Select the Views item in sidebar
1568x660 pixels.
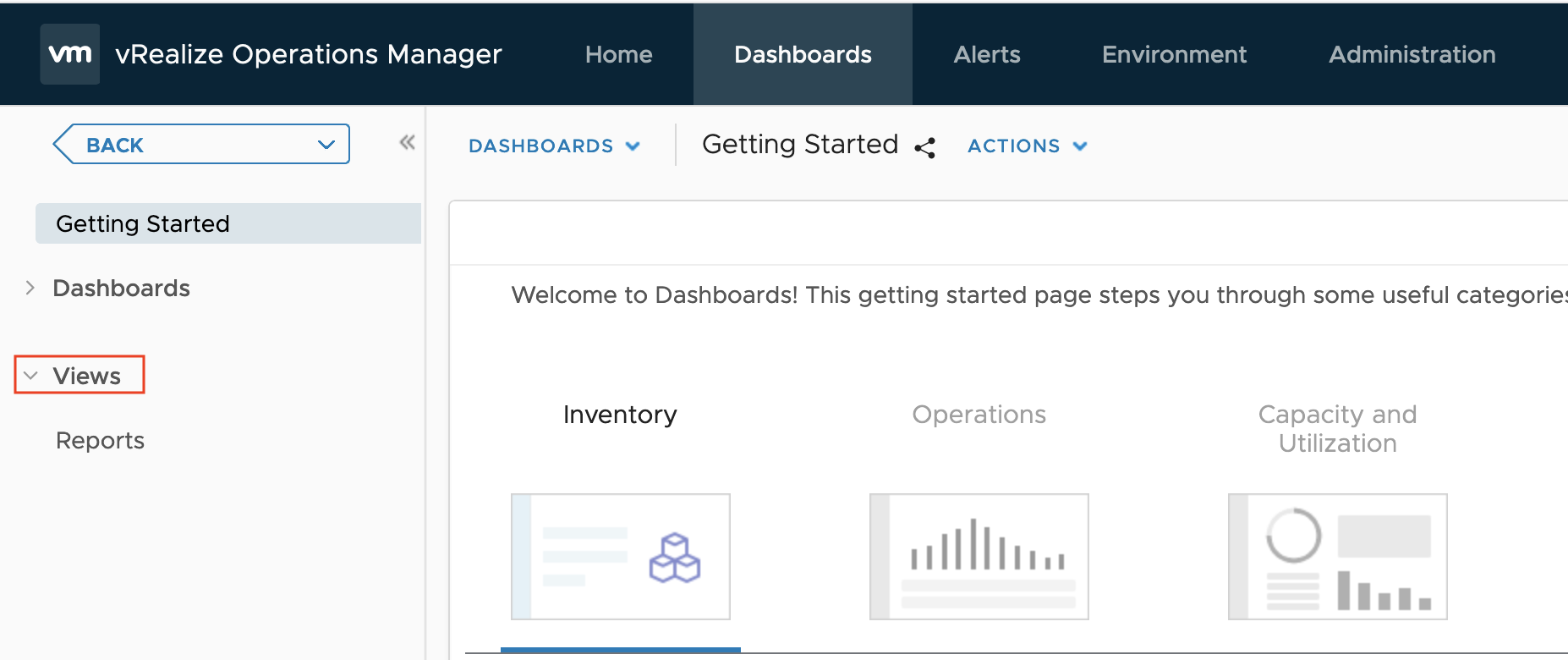tap(86, 376)
